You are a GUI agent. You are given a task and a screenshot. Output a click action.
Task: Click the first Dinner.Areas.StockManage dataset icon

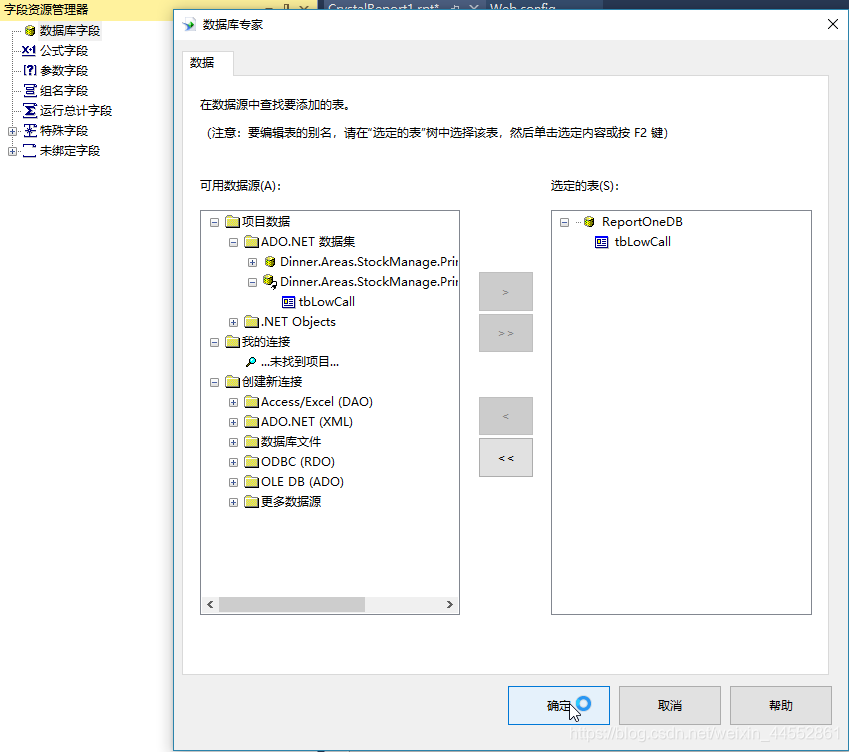coord(270,261)
